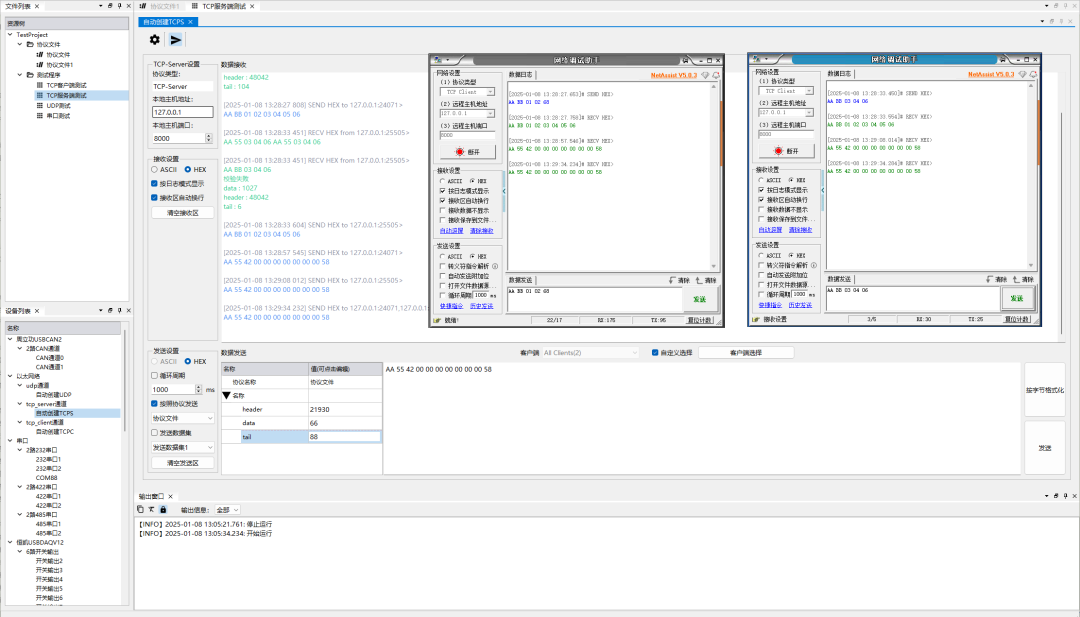
Task: Click diamond icon in blue-titled NetAssist window
Action: [x=1022, y=74]
